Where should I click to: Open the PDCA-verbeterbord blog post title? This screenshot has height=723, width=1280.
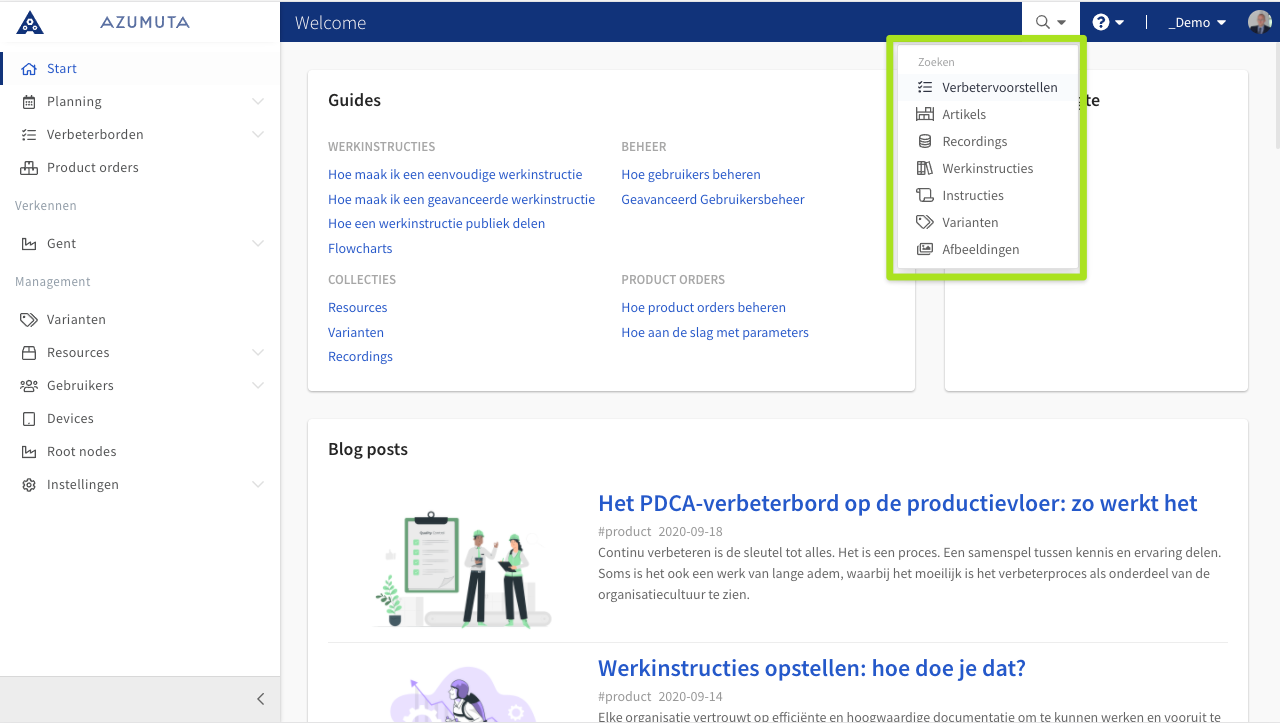pyautogui.click(x=898, y=503)
